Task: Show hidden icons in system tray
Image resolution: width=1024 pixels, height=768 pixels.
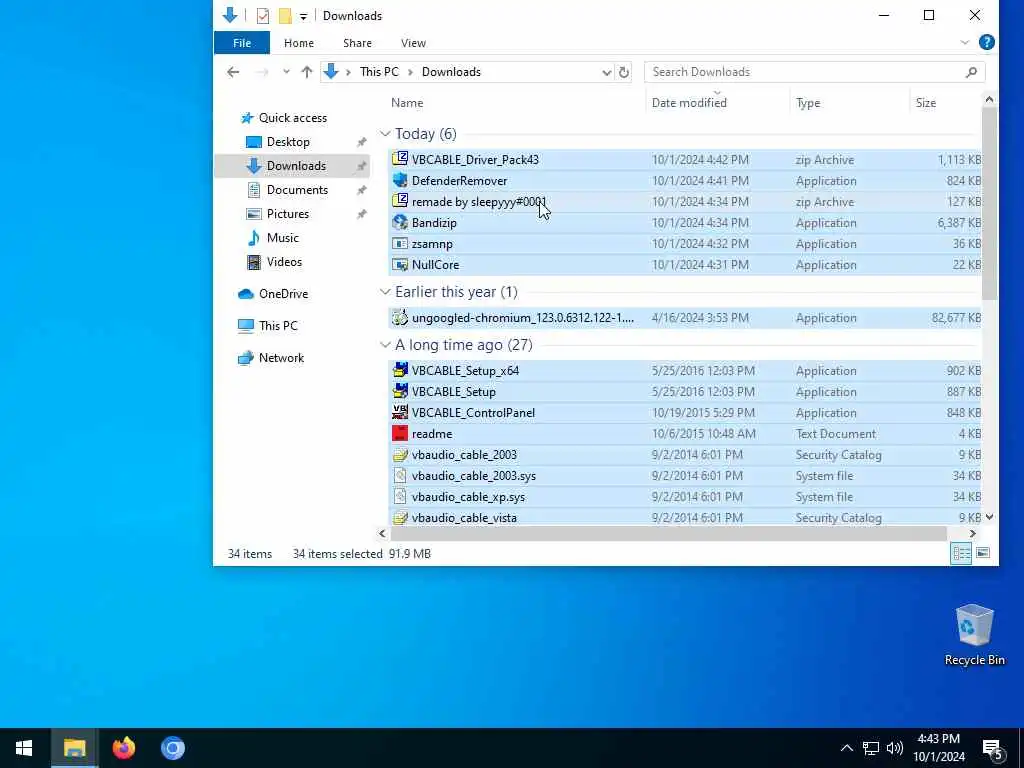Action: pyautogui.click(x=846, y=748)
